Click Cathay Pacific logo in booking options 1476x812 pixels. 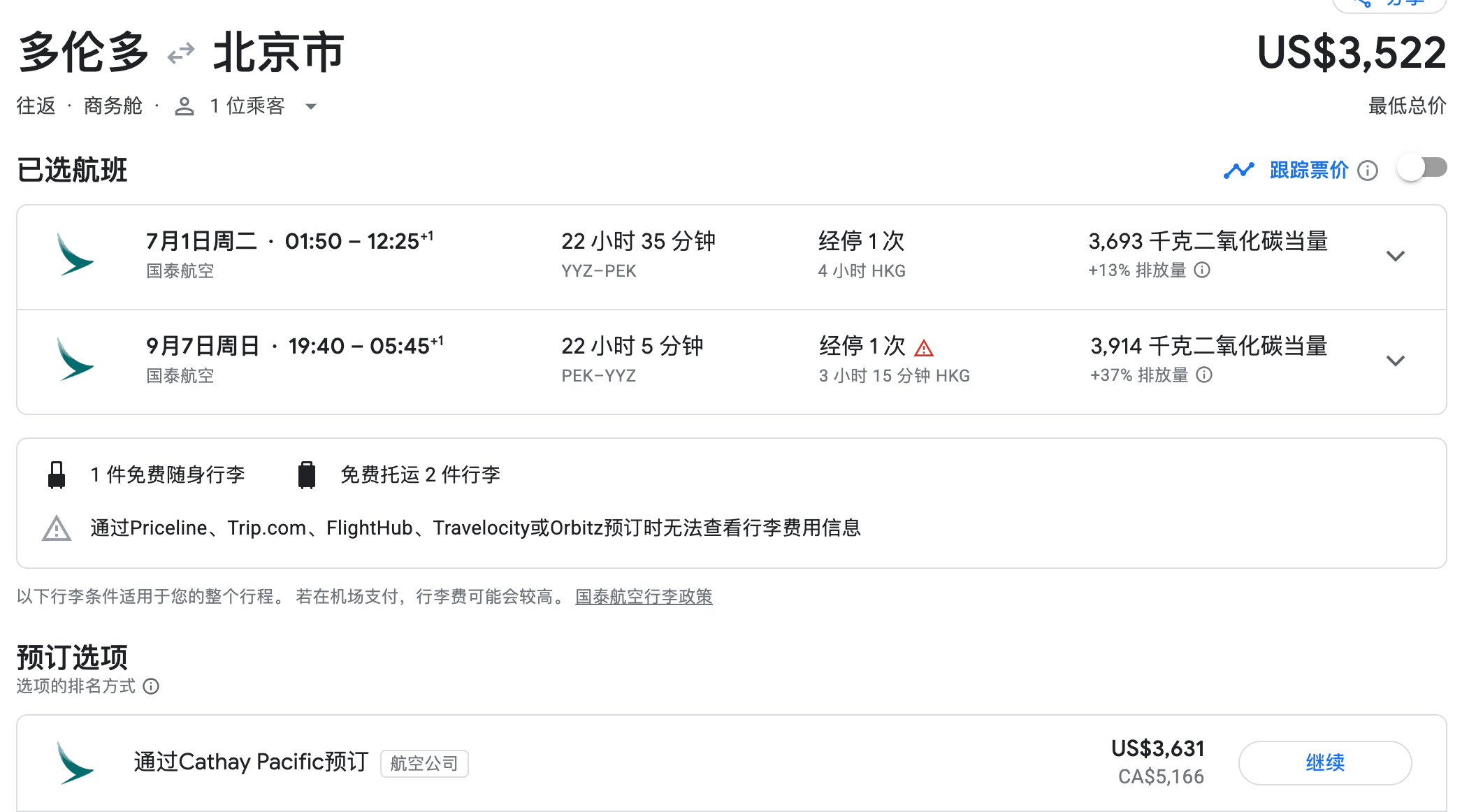tap(75, 762)
